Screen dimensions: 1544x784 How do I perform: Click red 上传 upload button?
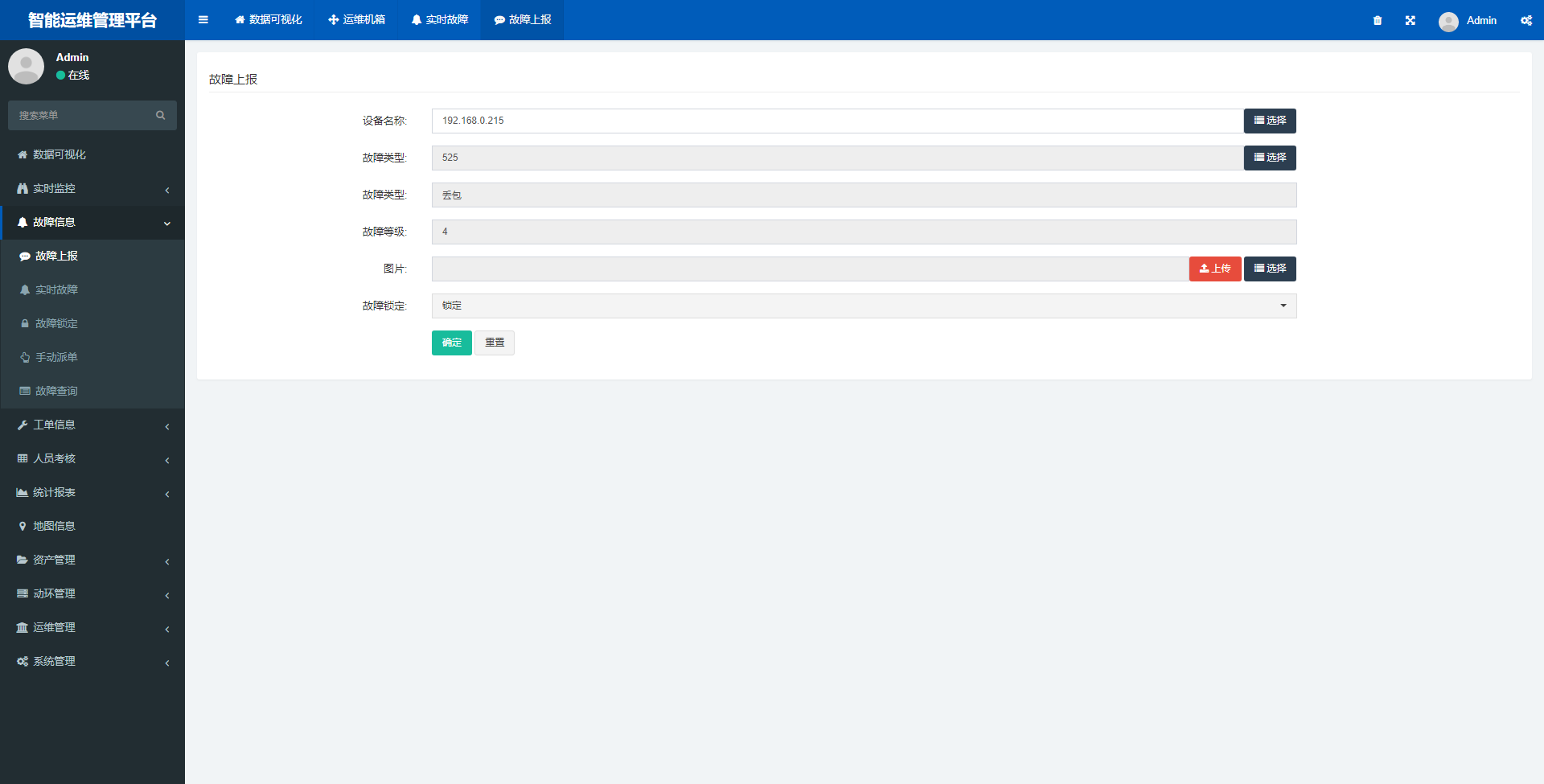tap(1215, 269)
